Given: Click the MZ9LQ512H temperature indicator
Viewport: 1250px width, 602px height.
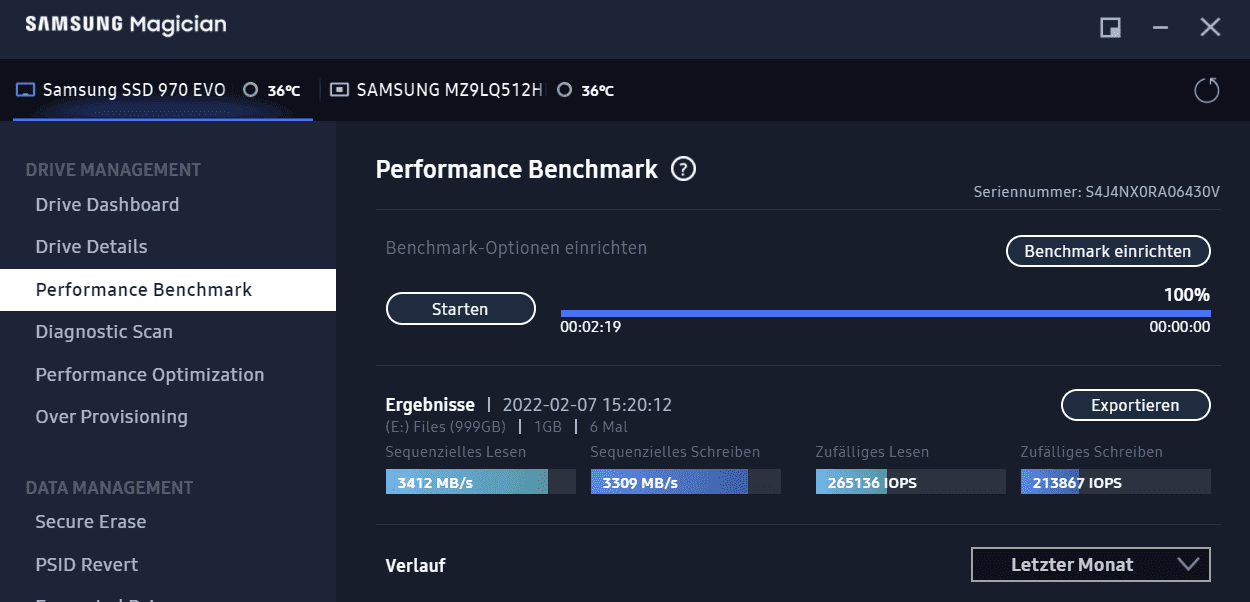Looking at the screenshot, I should tap(586, 90).
